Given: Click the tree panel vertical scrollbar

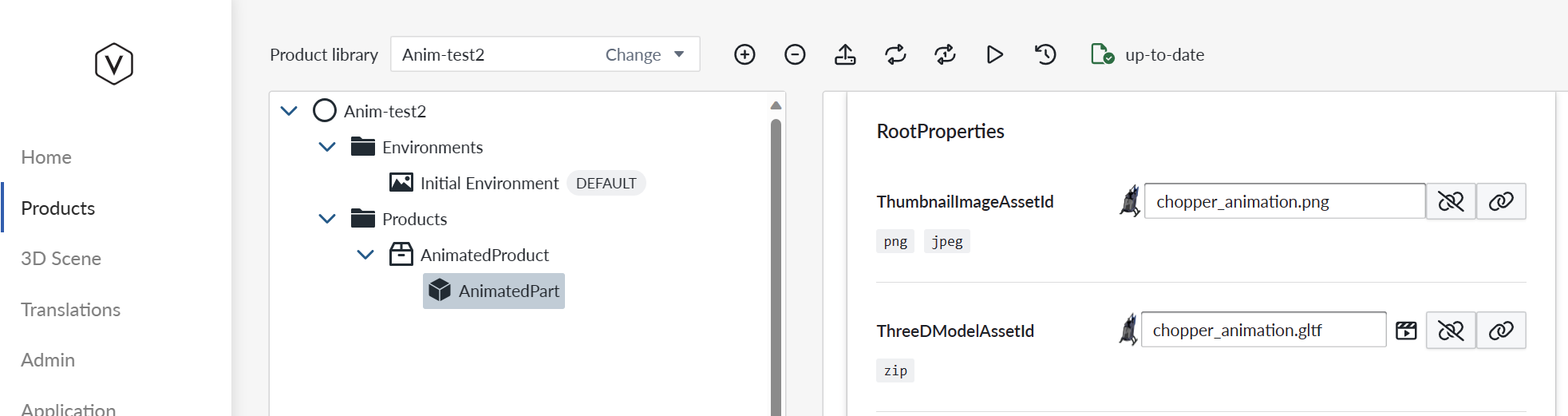Looking at the screenshot, I should 776,263.
